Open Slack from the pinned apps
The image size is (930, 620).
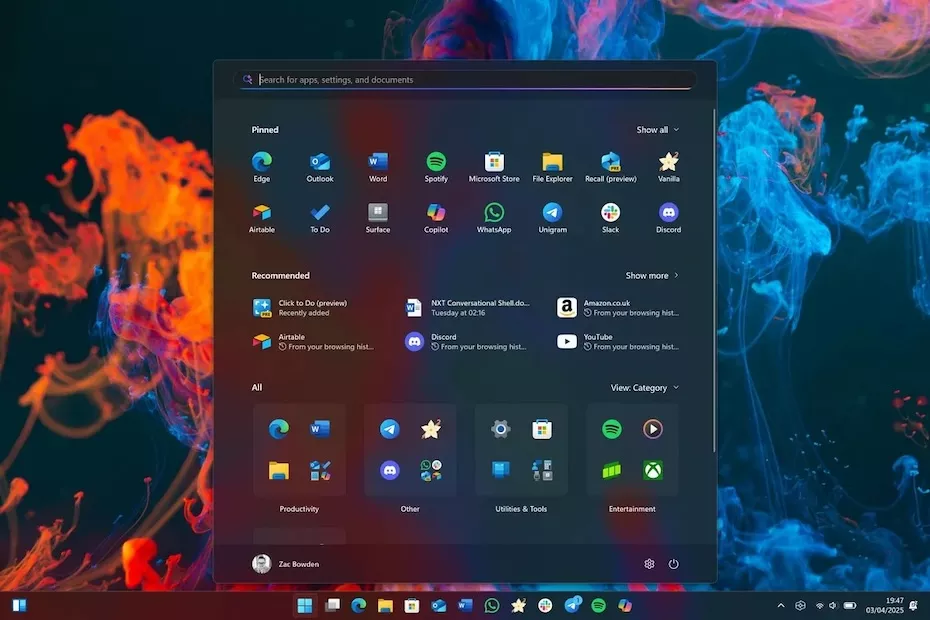click(x=610, y=211)
